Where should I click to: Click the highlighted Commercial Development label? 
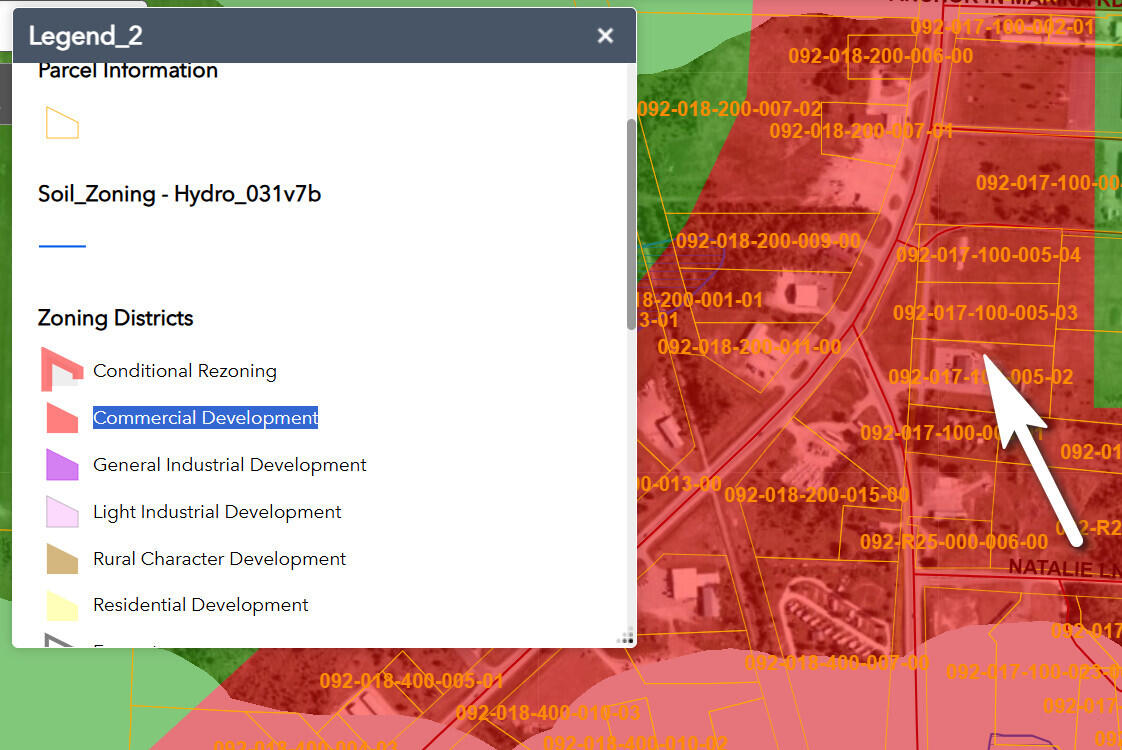[x=205, y=418]
